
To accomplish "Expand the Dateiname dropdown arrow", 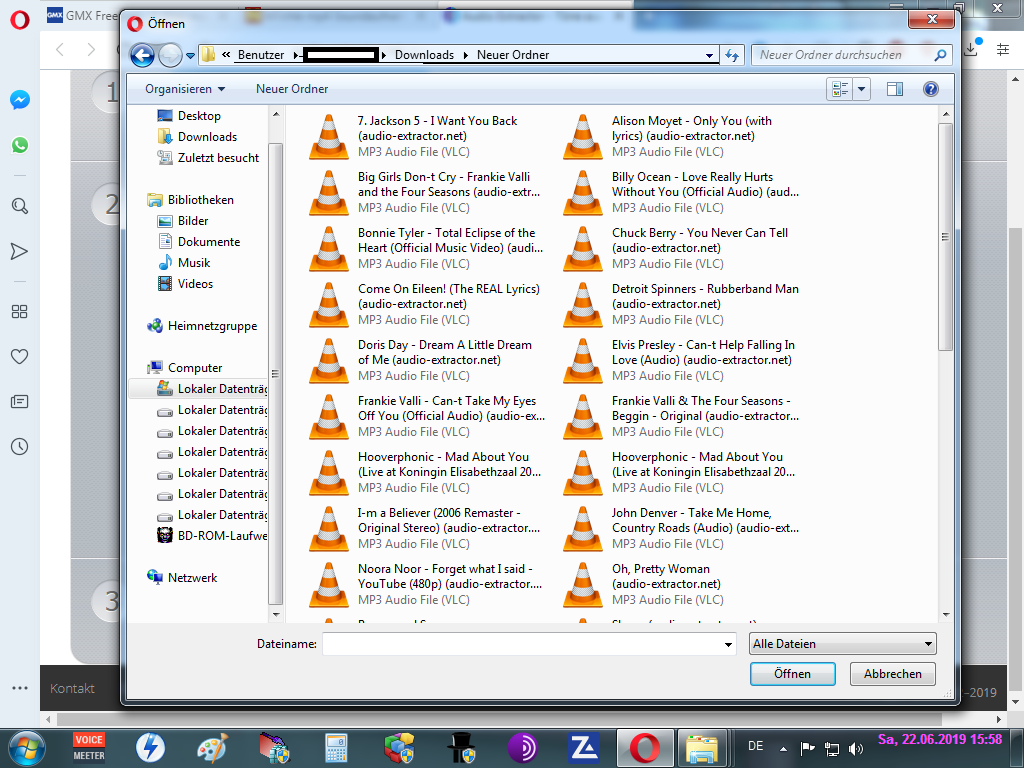I will coord(728,645).
